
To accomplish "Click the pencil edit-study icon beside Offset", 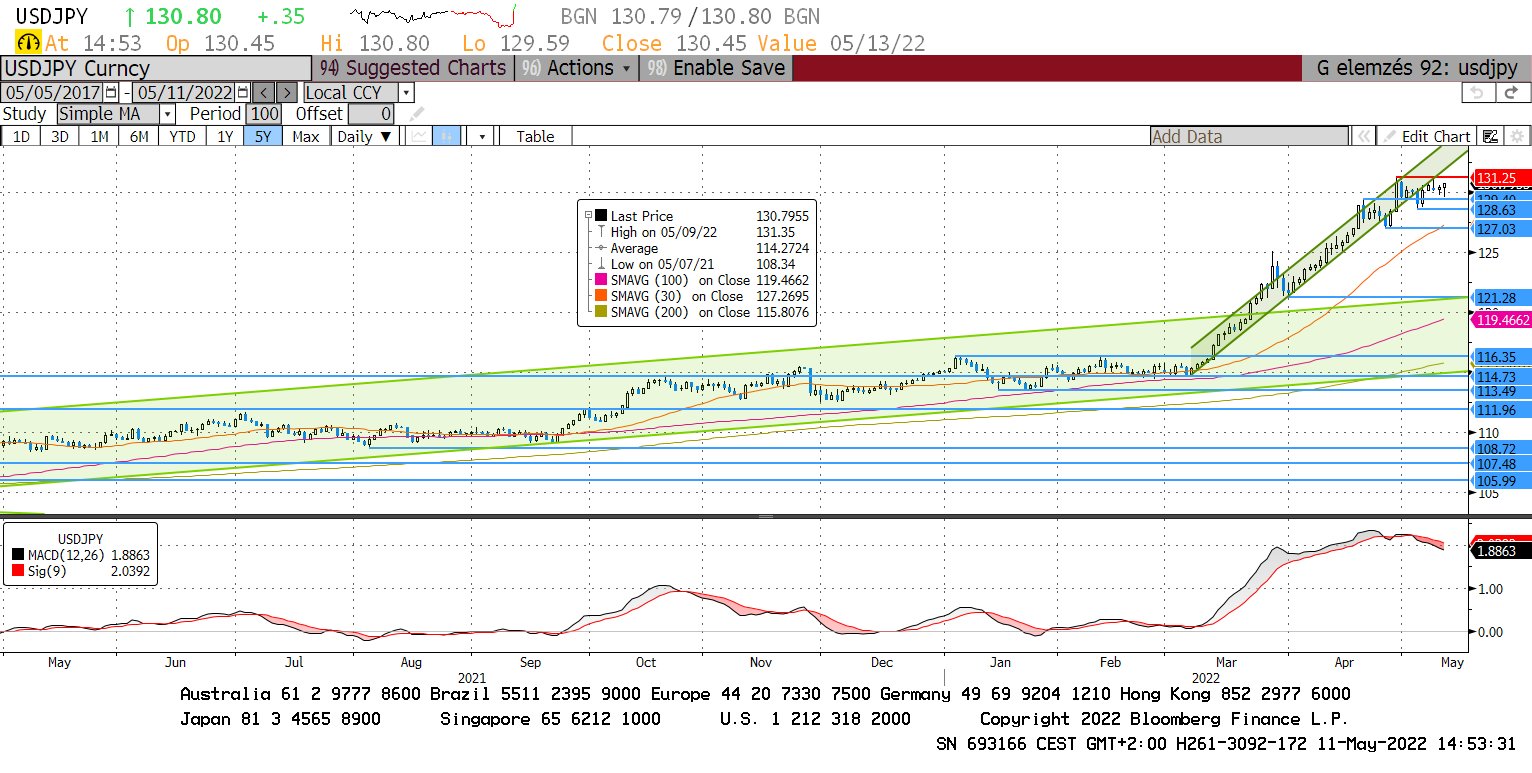I will coord(416,114).
